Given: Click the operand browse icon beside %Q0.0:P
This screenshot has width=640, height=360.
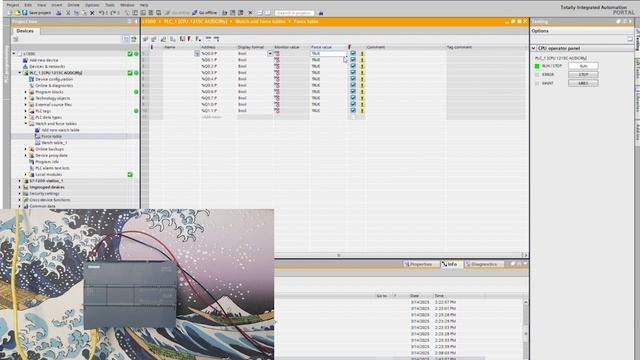Looking at the screenshot, I should click(197, 53).
